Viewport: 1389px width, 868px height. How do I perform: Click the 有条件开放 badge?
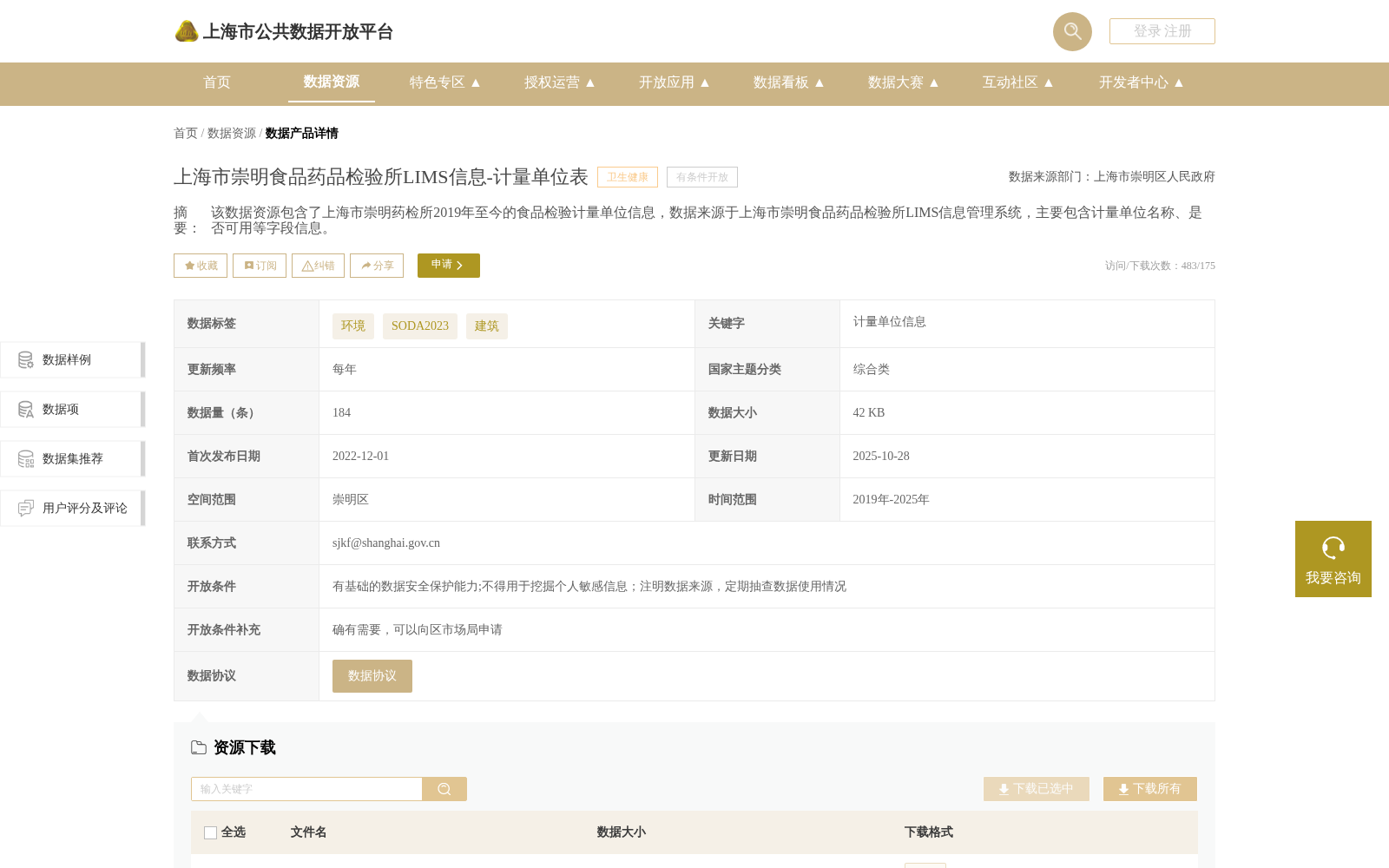(702, 177)
